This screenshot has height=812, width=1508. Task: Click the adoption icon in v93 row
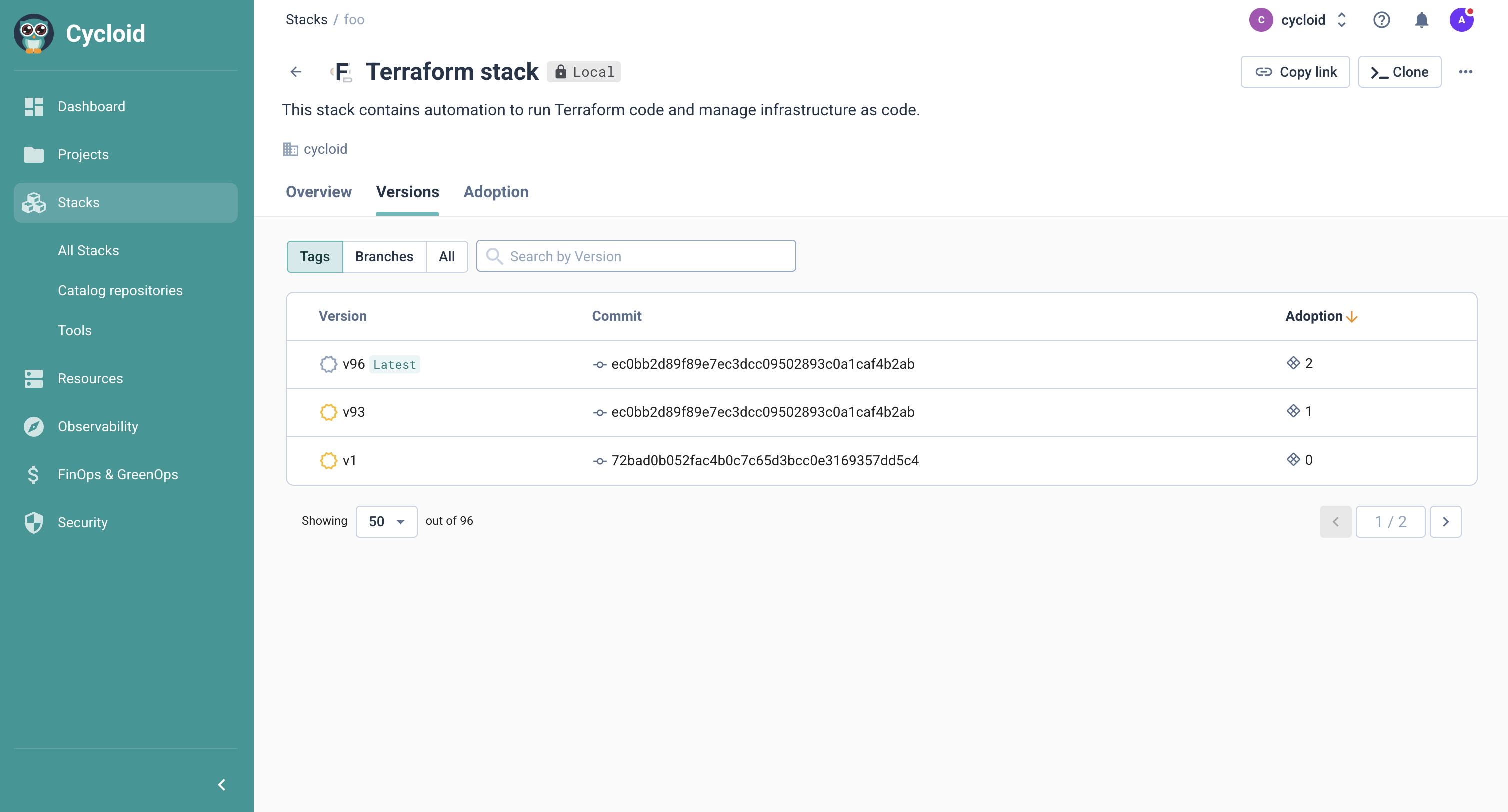tap(1293, 411)
